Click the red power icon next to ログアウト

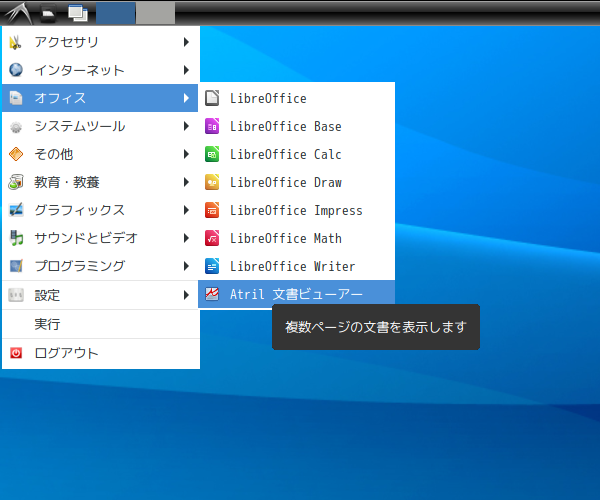(16, 353)
